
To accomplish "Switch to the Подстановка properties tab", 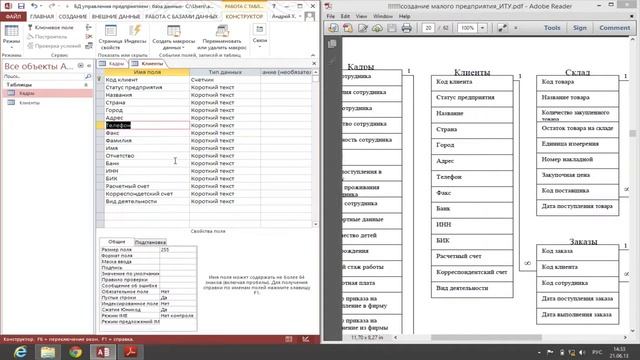I will coord(150,242).
